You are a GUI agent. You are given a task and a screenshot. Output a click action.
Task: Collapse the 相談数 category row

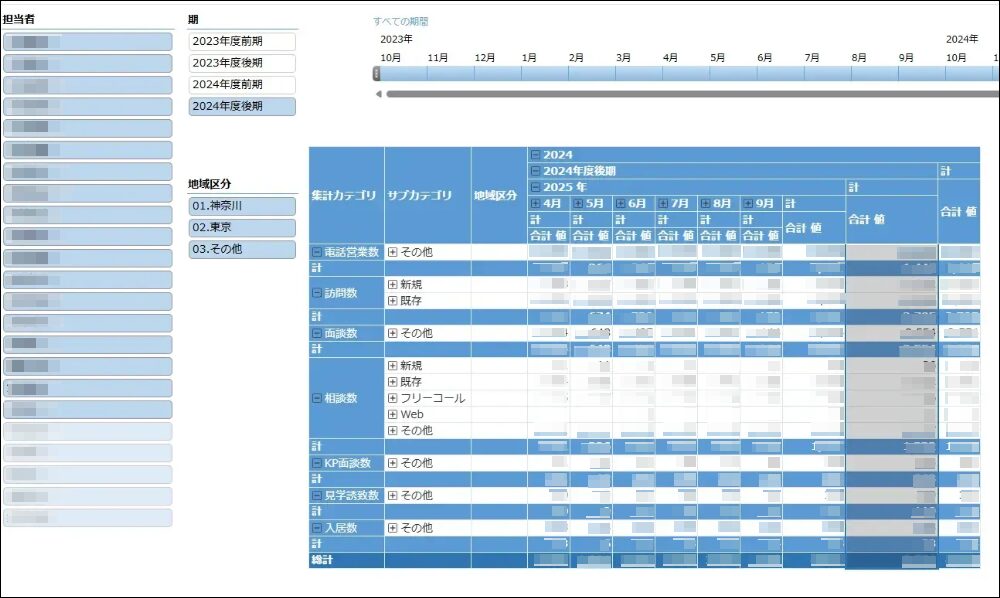[315, 398]
